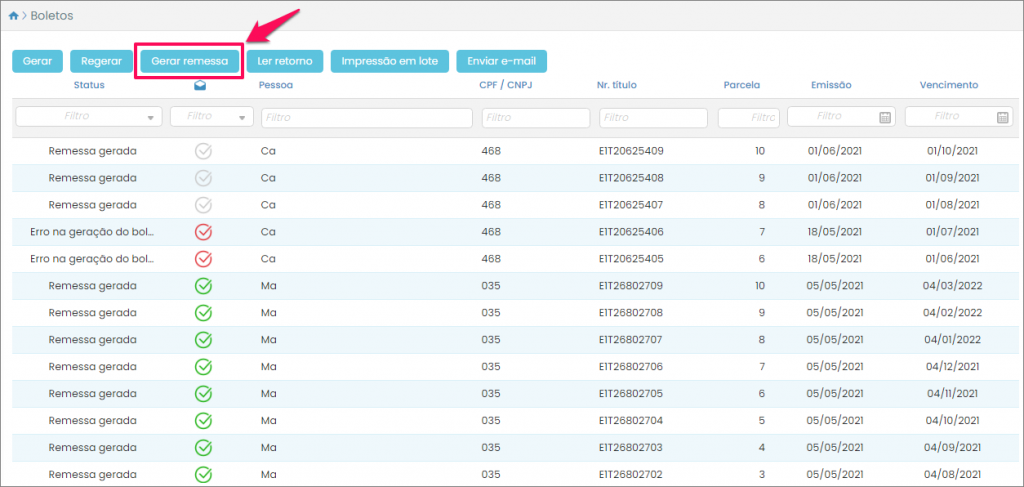
Task: Expand the Status filter dropdown
Action: coord(151,117)
